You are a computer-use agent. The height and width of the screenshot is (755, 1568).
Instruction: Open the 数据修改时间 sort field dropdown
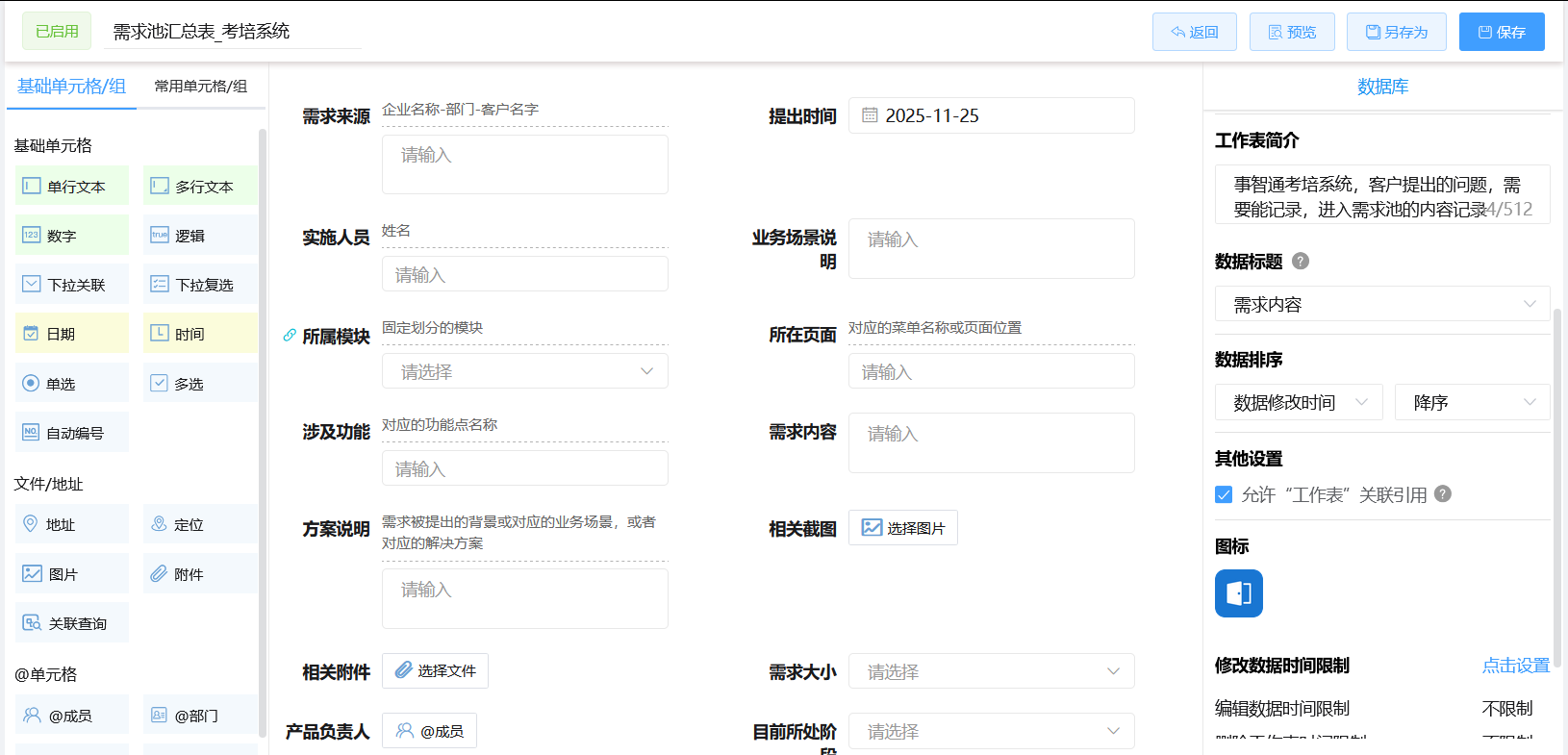pyautogui.click(x=1299, y=402)
